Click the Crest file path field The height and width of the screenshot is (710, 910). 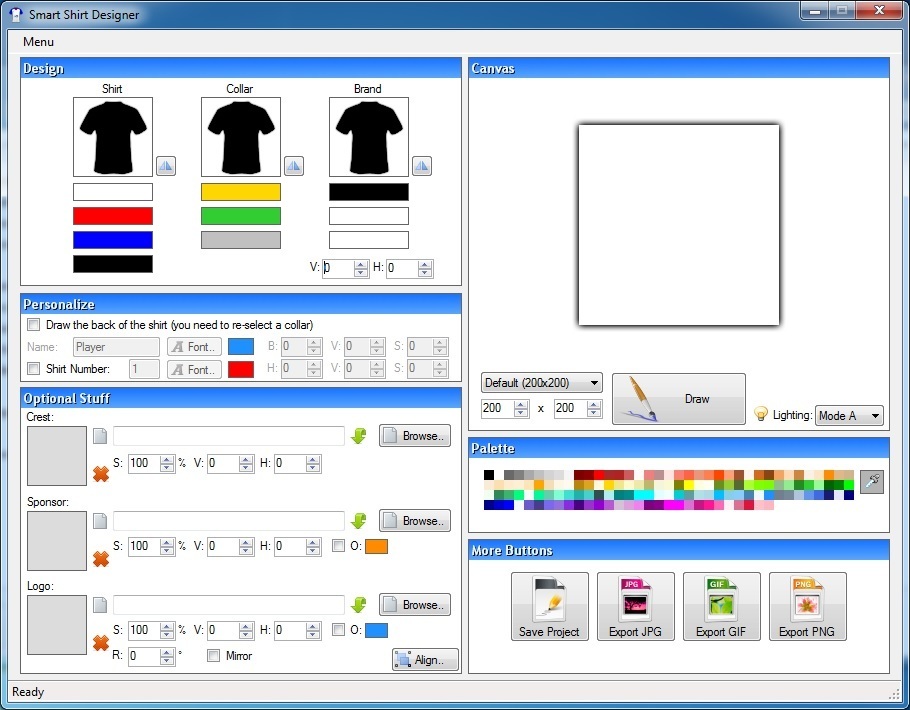(x=229, y=436)
